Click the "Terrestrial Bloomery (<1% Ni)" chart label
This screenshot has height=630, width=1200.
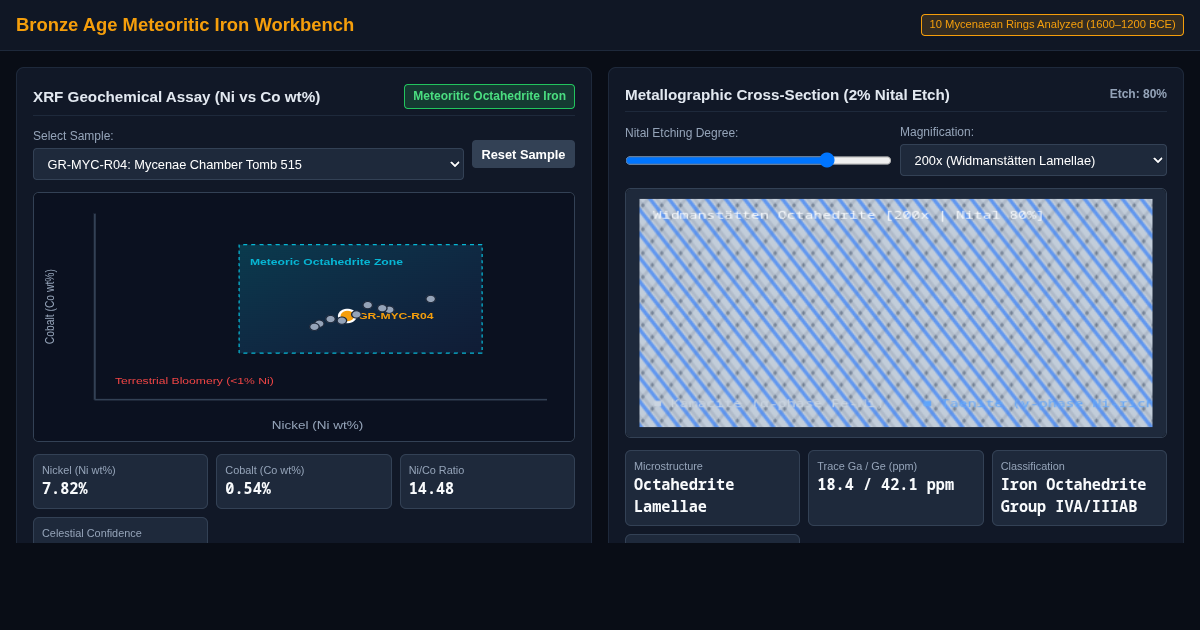pyautogui.click(x=194, y=381)
